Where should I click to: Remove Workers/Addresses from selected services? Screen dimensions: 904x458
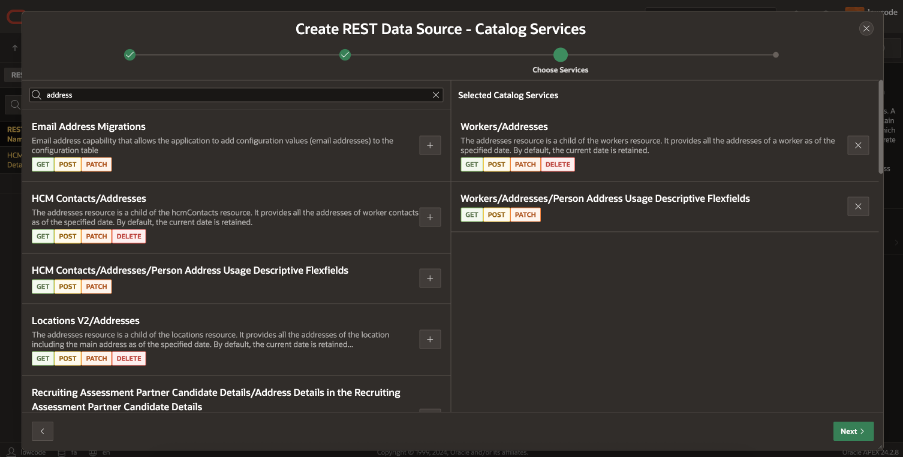click(857, 146)
